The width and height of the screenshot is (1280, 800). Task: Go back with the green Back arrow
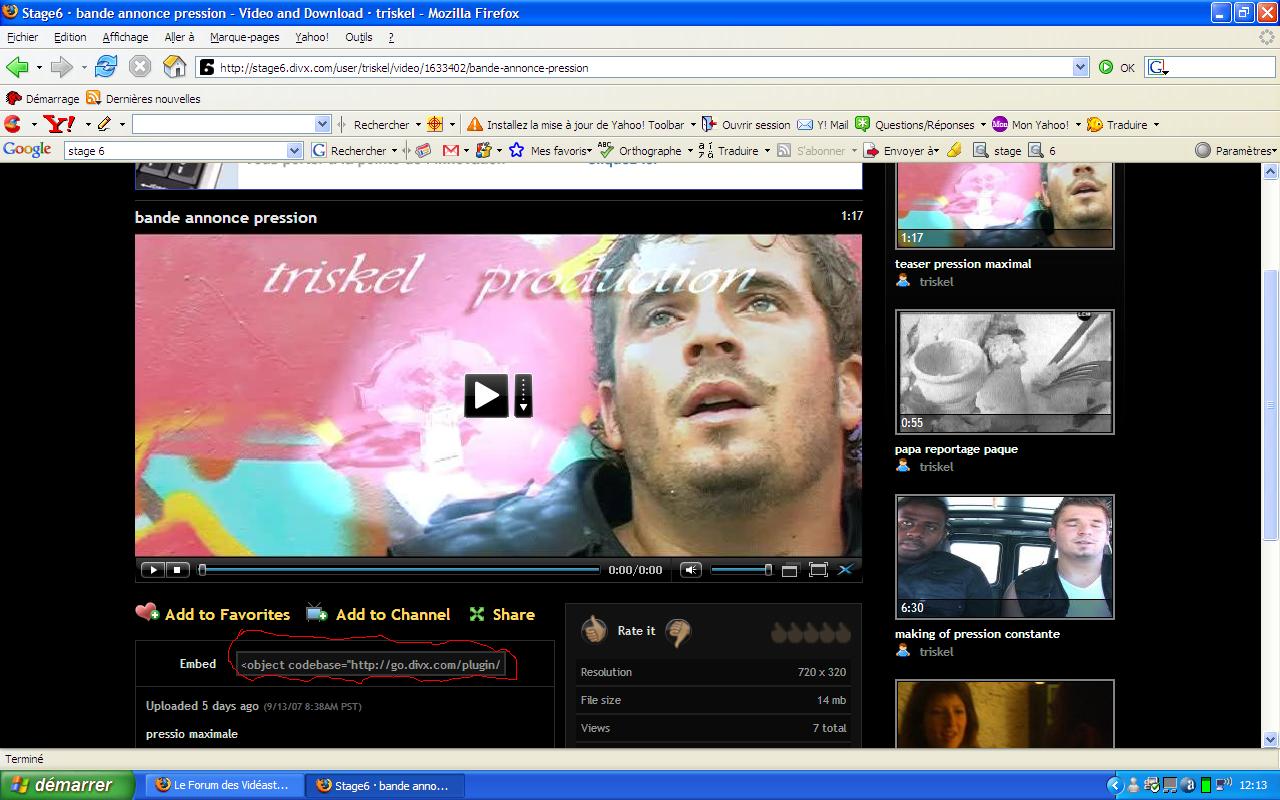point(16,67)
